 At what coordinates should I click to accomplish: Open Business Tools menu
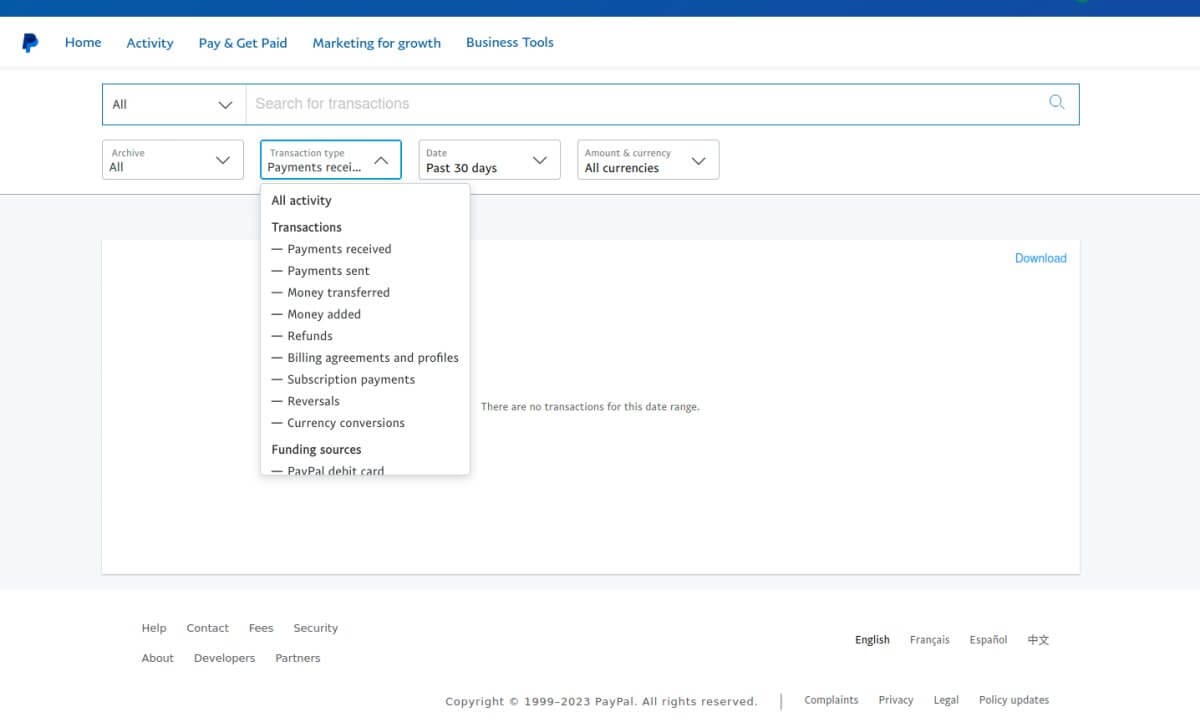click(x=509, y=43)
